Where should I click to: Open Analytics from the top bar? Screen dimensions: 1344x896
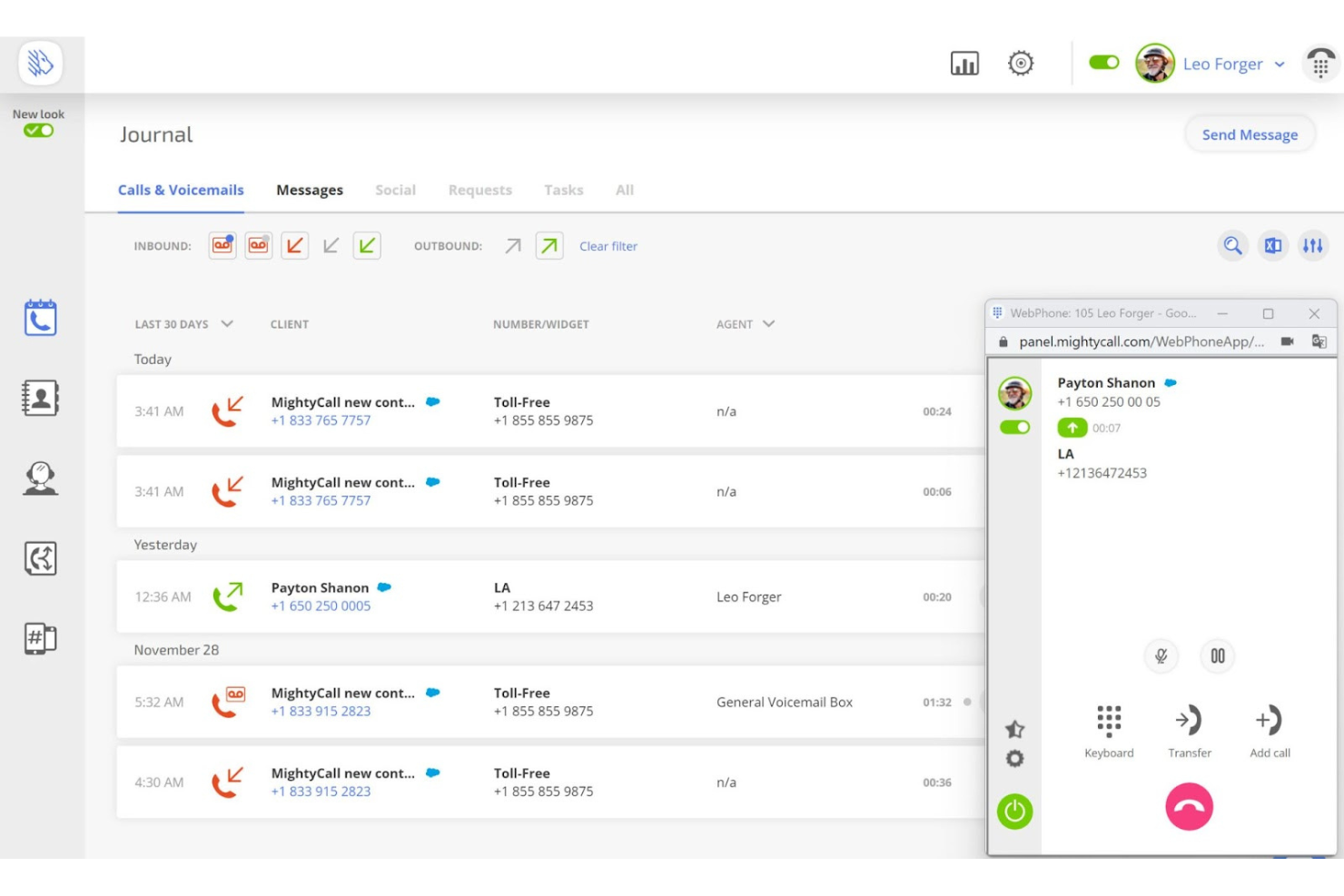tap(964, 64)
